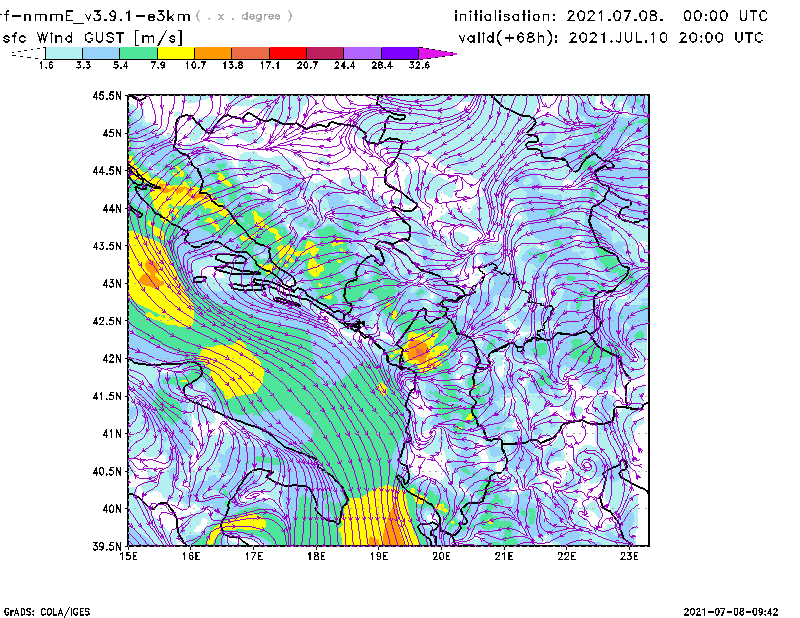The image size is (800, 618).
Task: Click longitude label '23E'
Action: click(629, 556)
